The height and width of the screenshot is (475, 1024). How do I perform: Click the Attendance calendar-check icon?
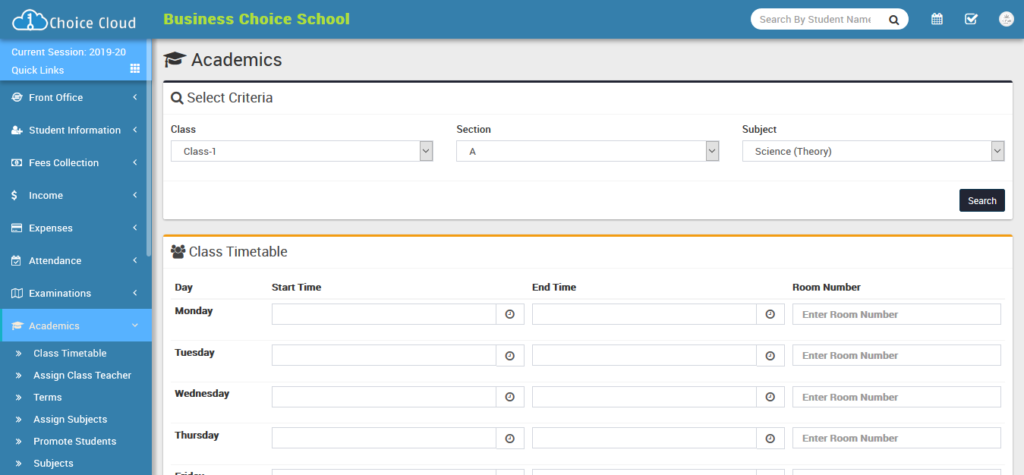(x=16, y=261)
